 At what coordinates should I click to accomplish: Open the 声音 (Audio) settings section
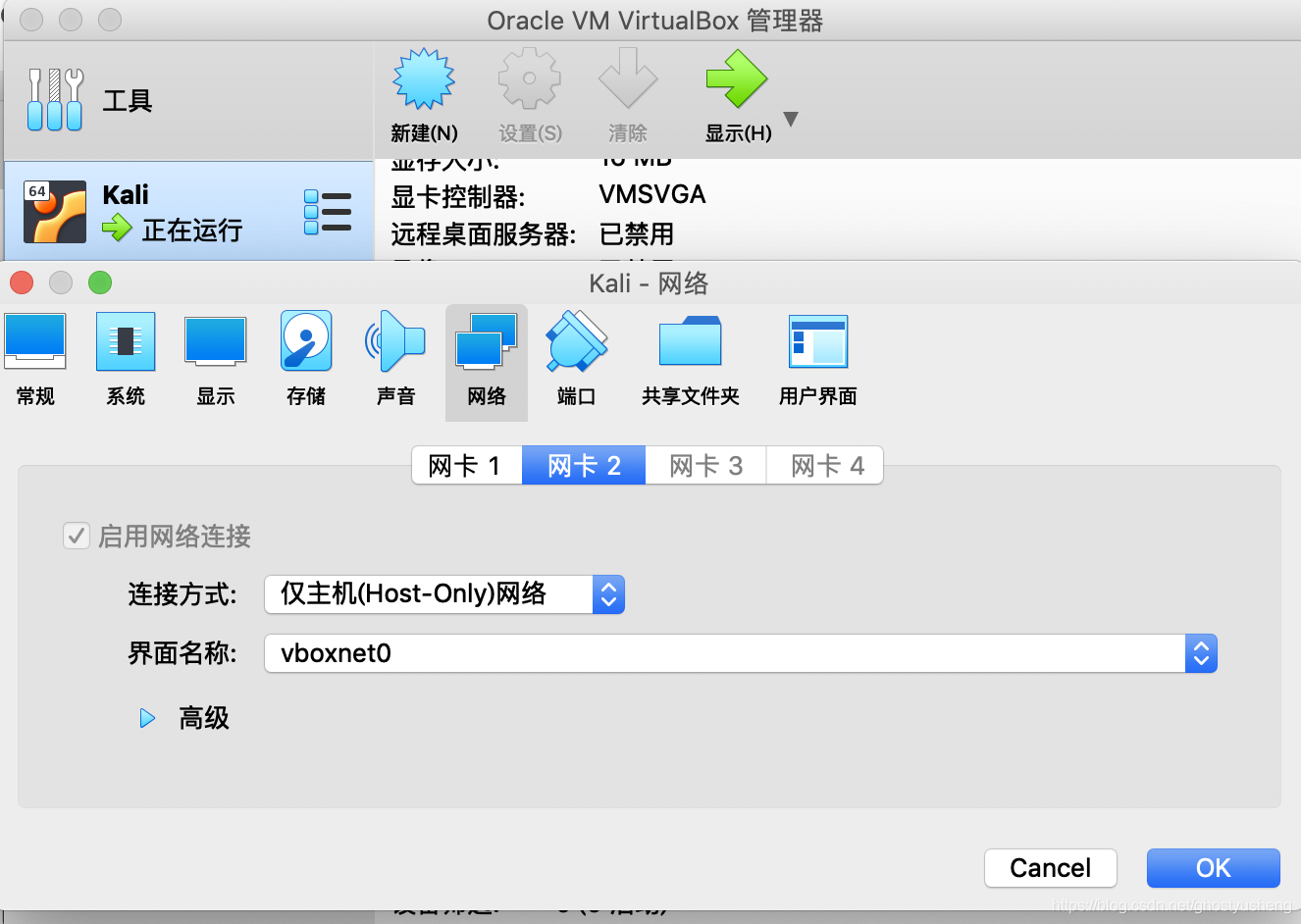(x=395, y=359)
